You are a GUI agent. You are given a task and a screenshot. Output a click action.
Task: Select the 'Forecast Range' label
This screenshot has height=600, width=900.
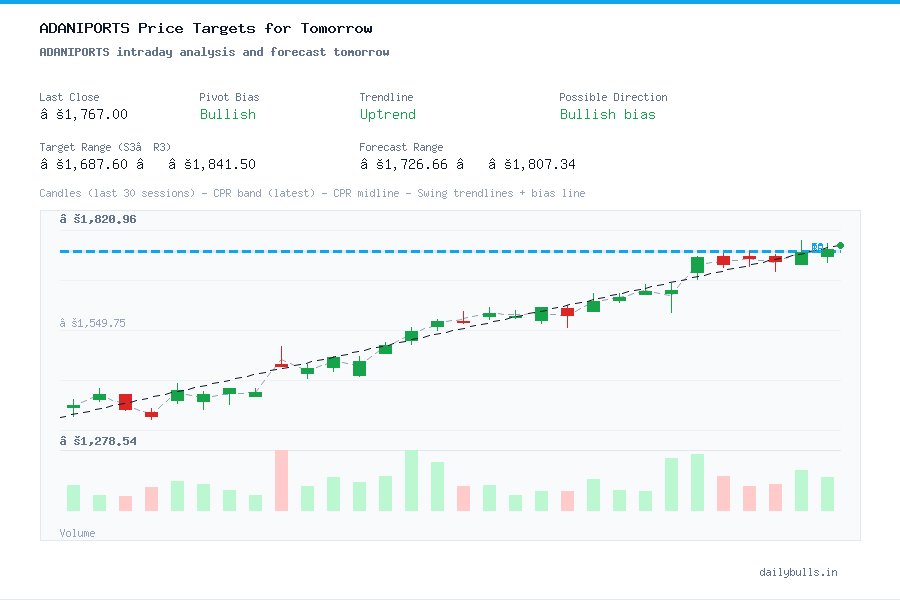(401, 147)
